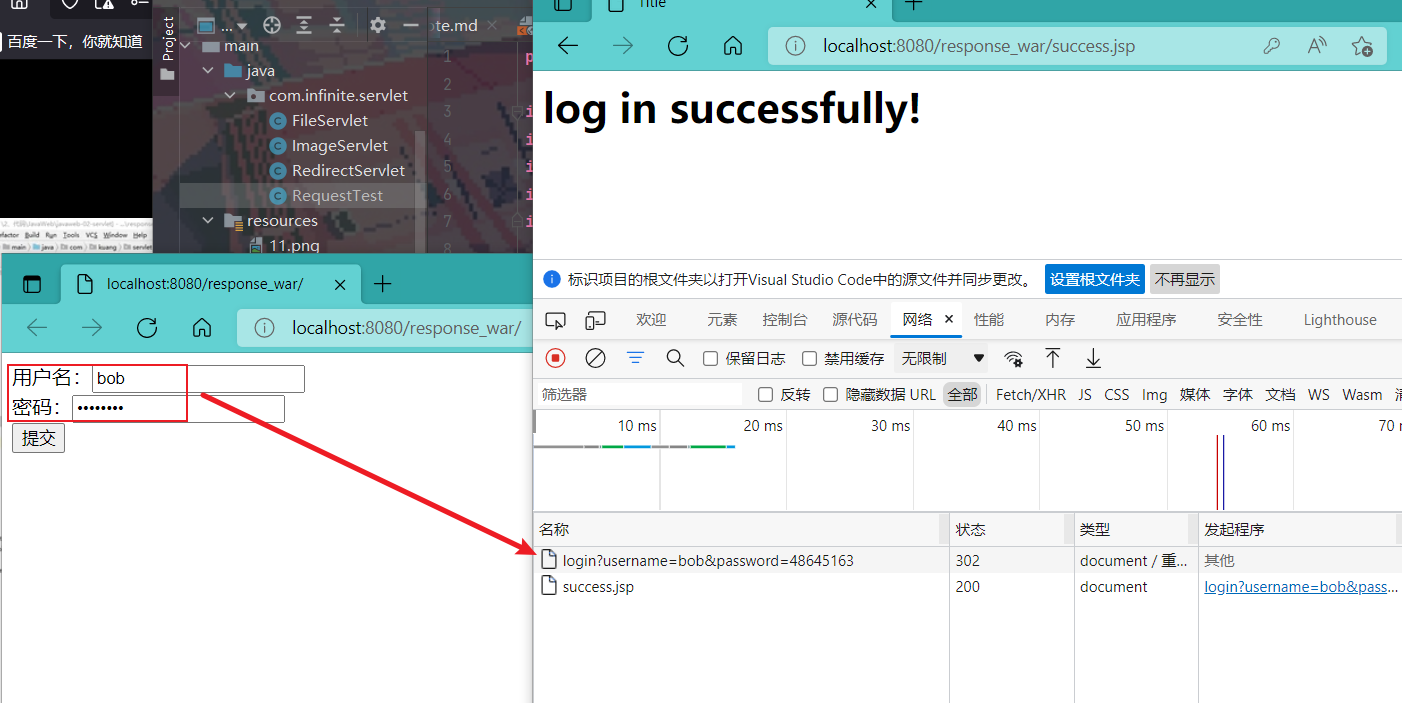
Task: Collapse the resources folder in Project tree
Action: pos(208,221)
